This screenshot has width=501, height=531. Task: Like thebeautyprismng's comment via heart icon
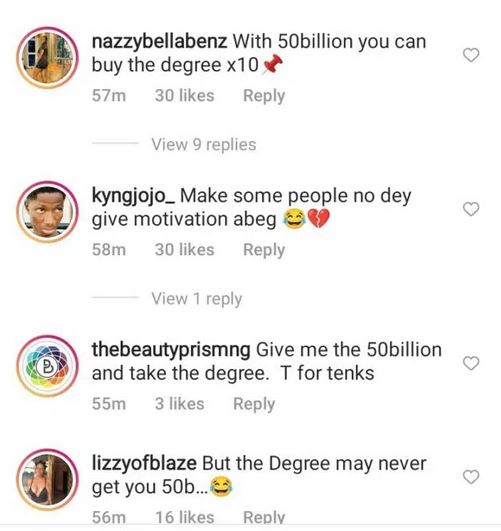click(x=471, y=363)
